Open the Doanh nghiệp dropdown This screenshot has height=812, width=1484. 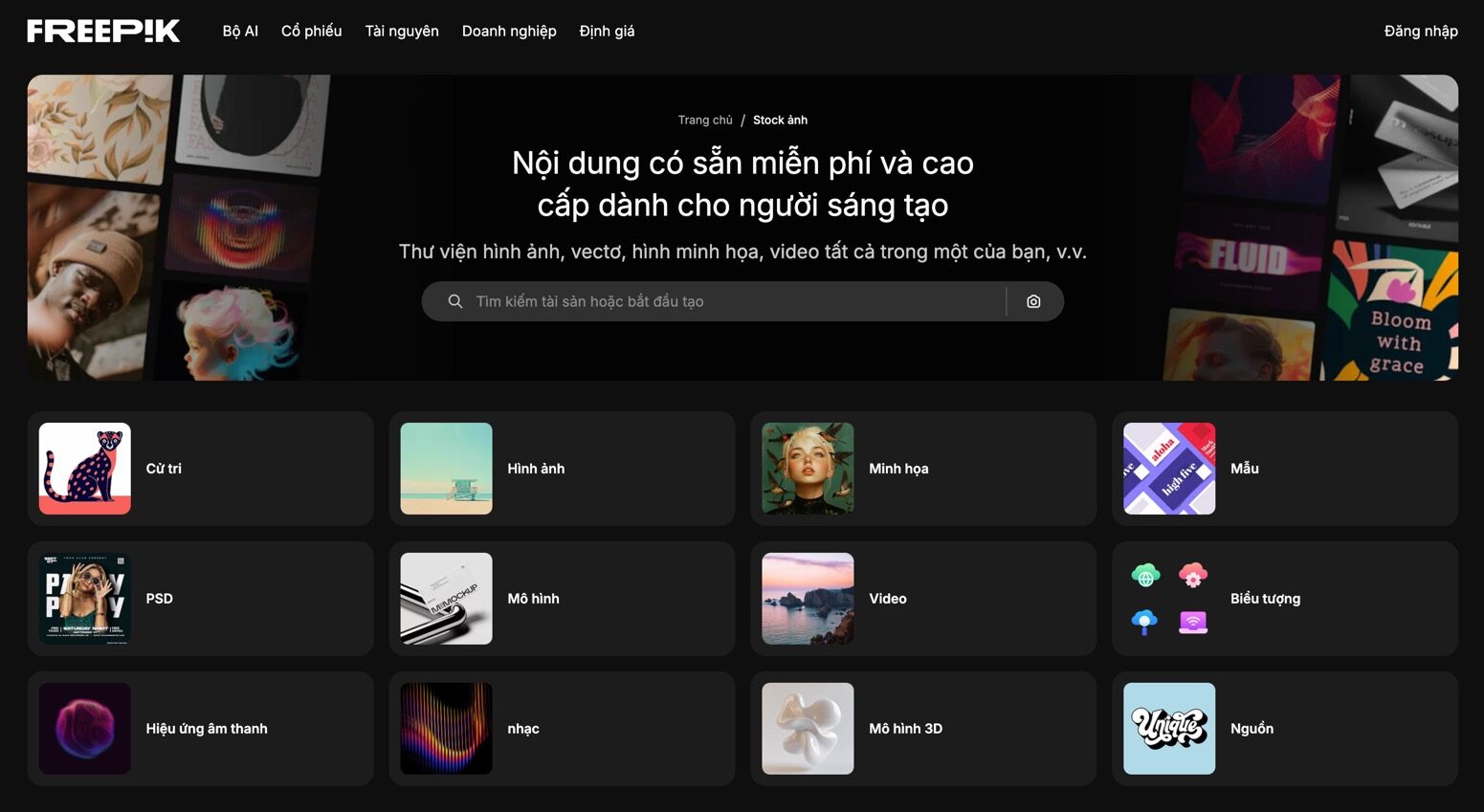(x=508, y=31)
